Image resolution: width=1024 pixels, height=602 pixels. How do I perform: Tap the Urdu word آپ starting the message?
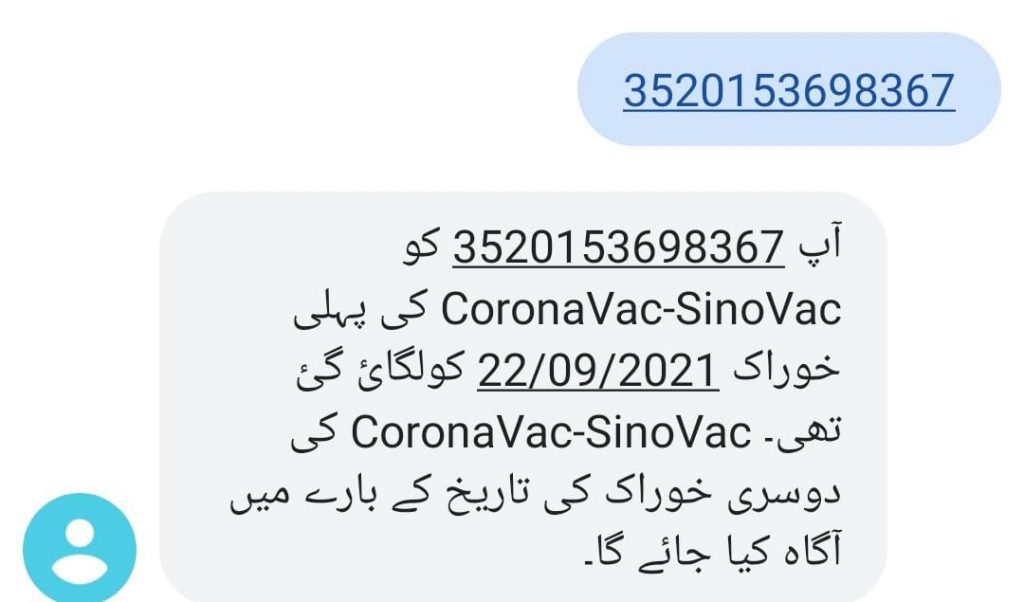(820, 244)
